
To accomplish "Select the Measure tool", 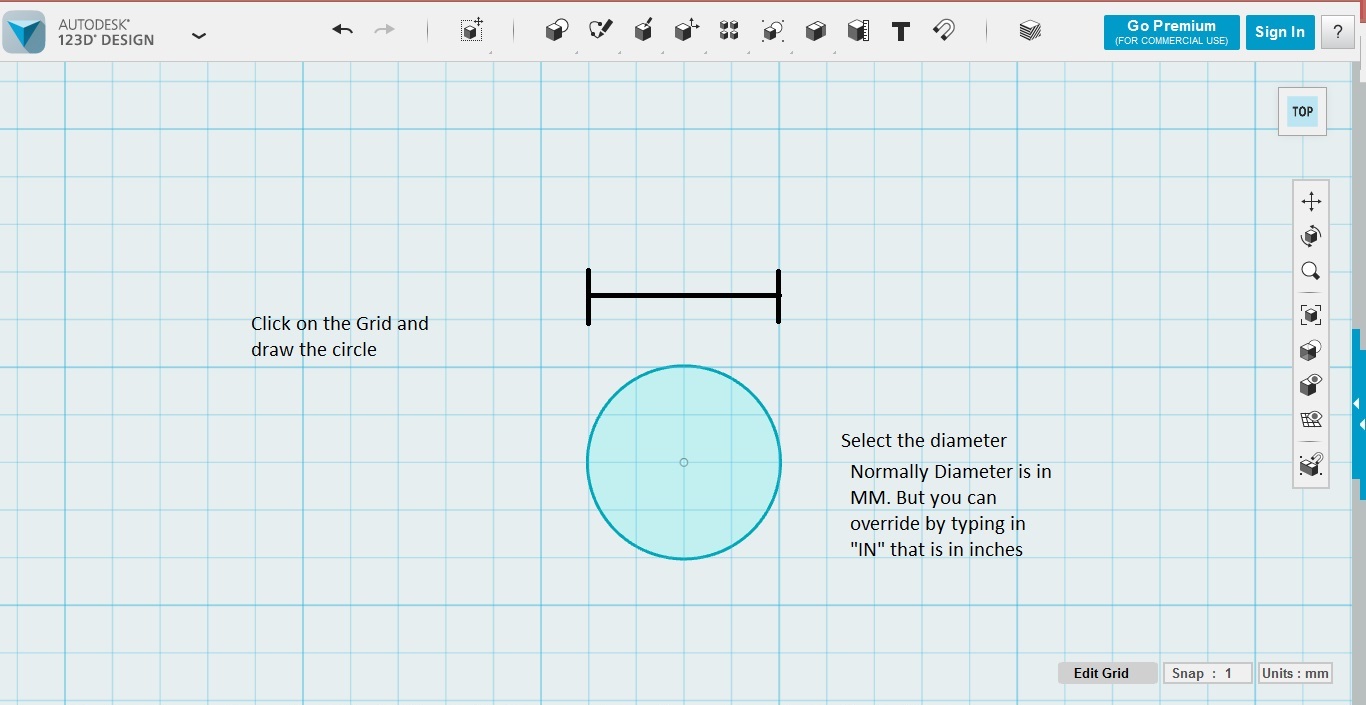I will pos(857,30).
